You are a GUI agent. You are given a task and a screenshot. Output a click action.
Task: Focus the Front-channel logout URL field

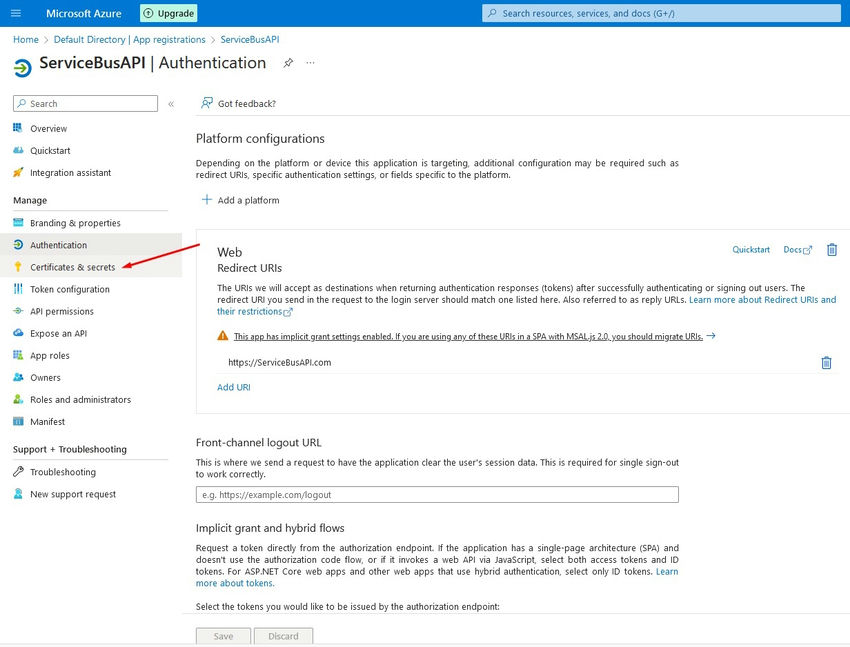437,494
